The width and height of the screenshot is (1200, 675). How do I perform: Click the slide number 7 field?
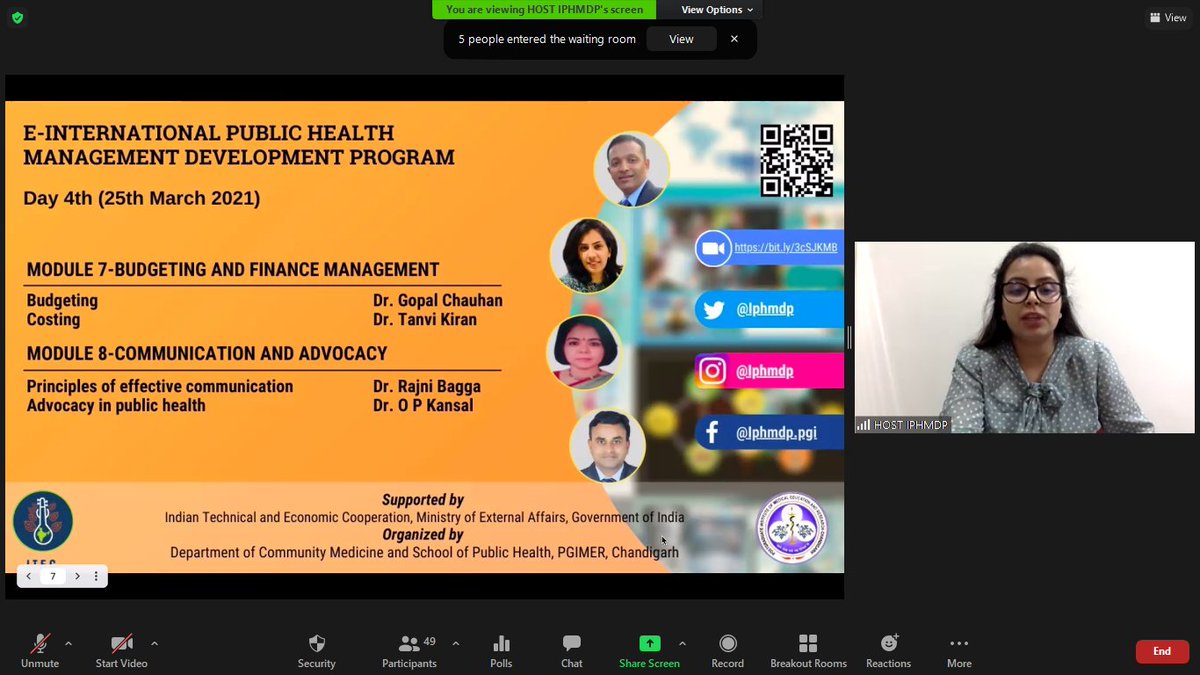pyautogui.click(x=53, y=576)
